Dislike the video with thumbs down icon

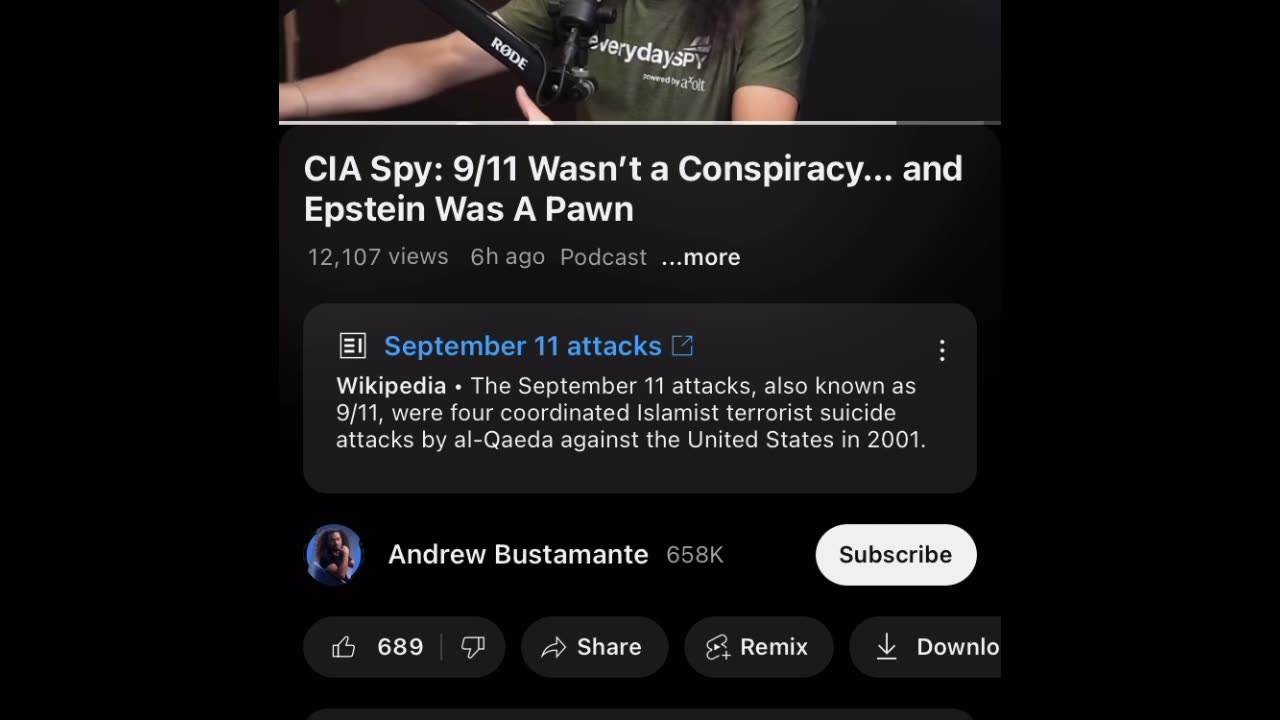[x=473, y=648]
